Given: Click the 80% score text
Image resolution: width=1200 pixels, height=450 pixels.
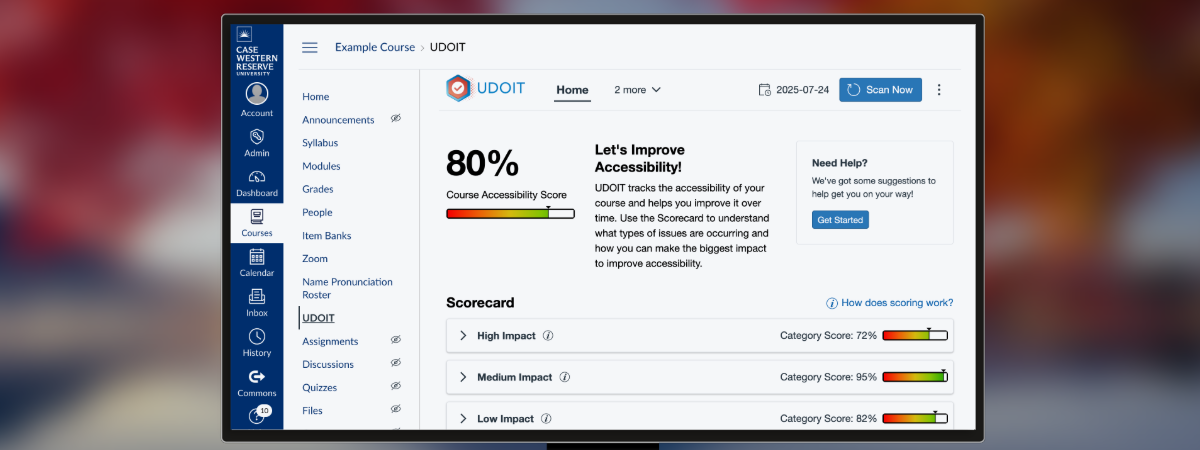Looking at the screenshot, I should (482, 163).
